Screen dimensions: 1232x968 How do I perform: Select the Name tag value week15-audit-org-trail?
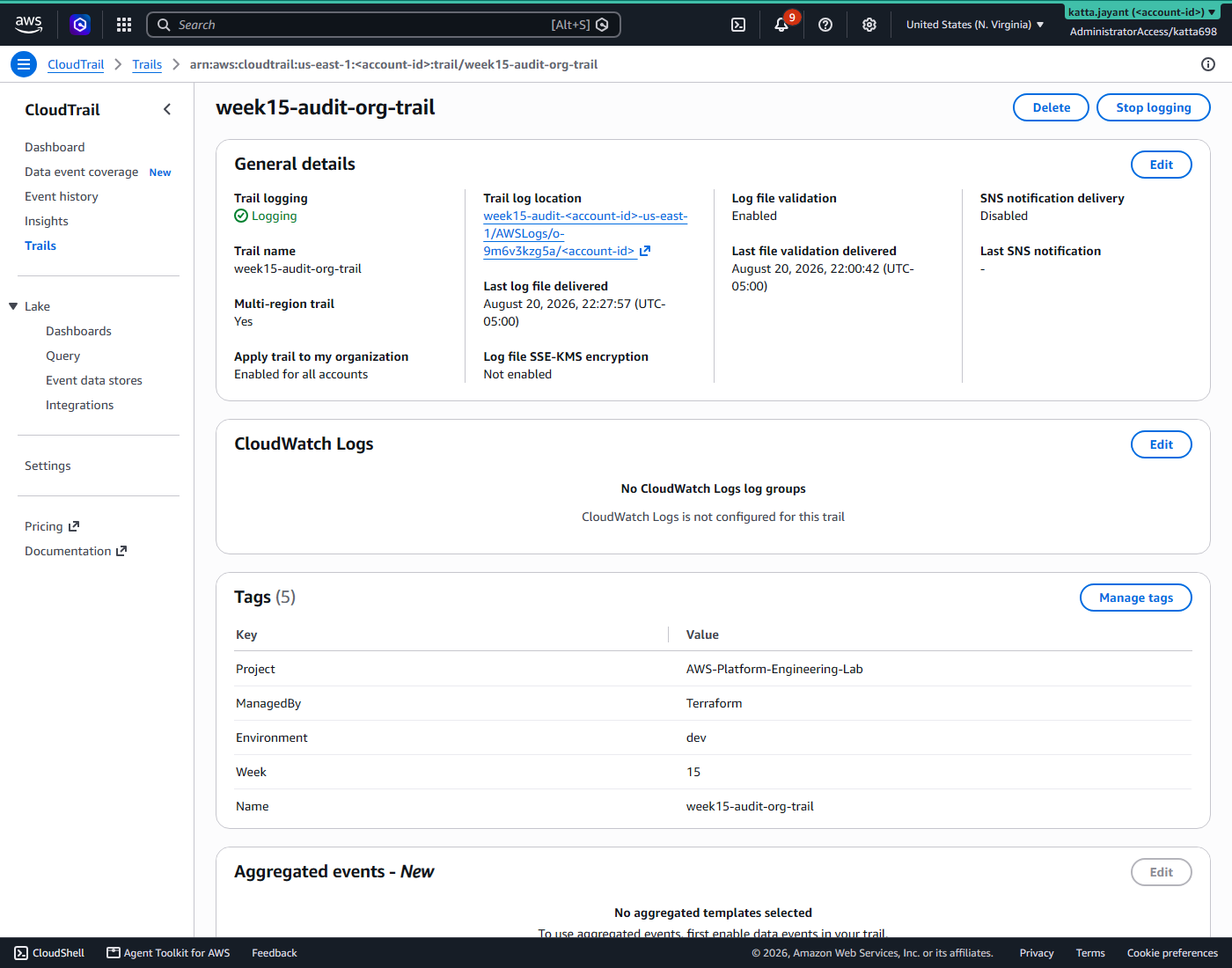750,806
